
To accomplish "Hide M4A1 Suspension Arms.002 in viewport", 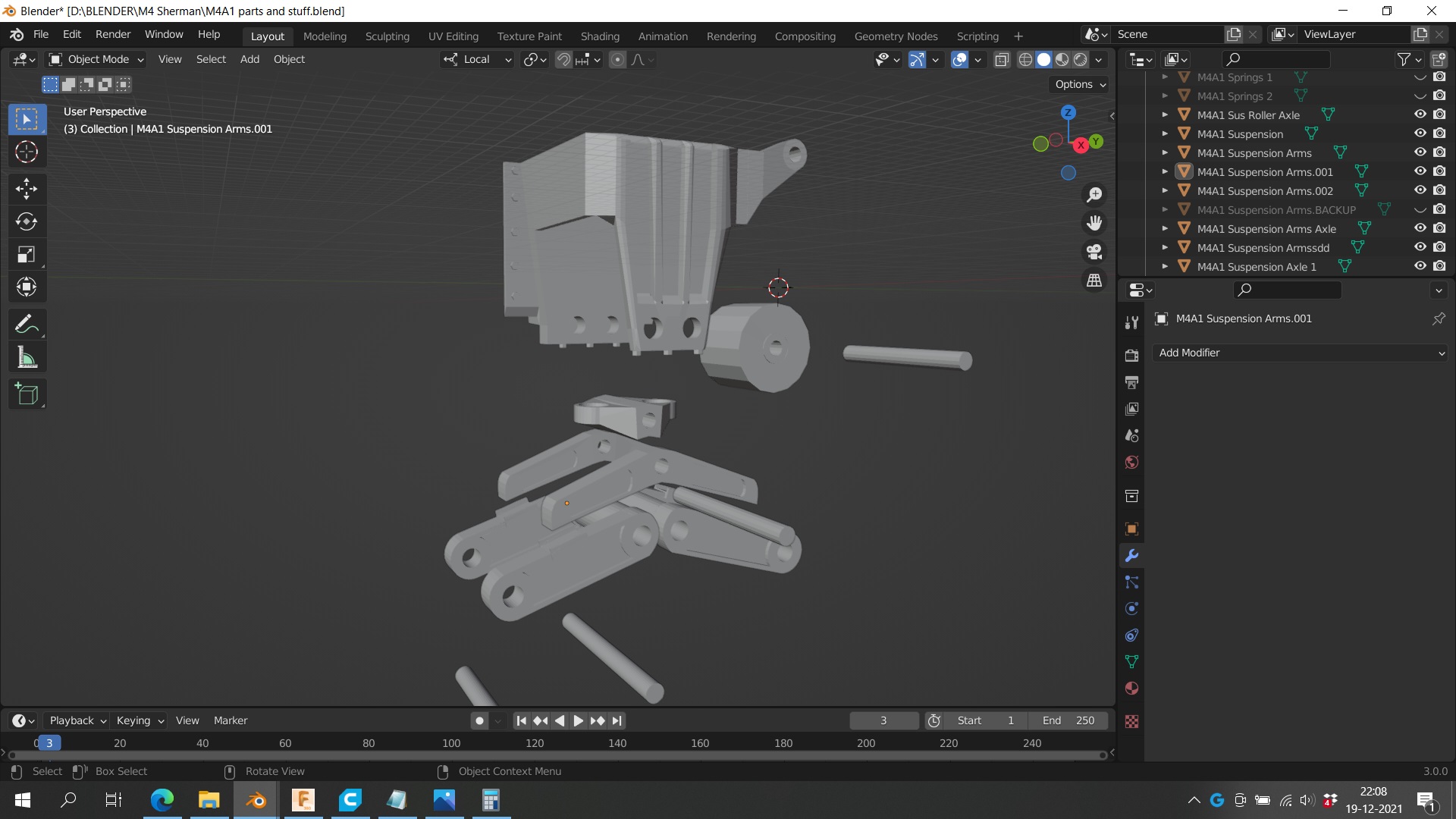I will [x=1420, y=190].
